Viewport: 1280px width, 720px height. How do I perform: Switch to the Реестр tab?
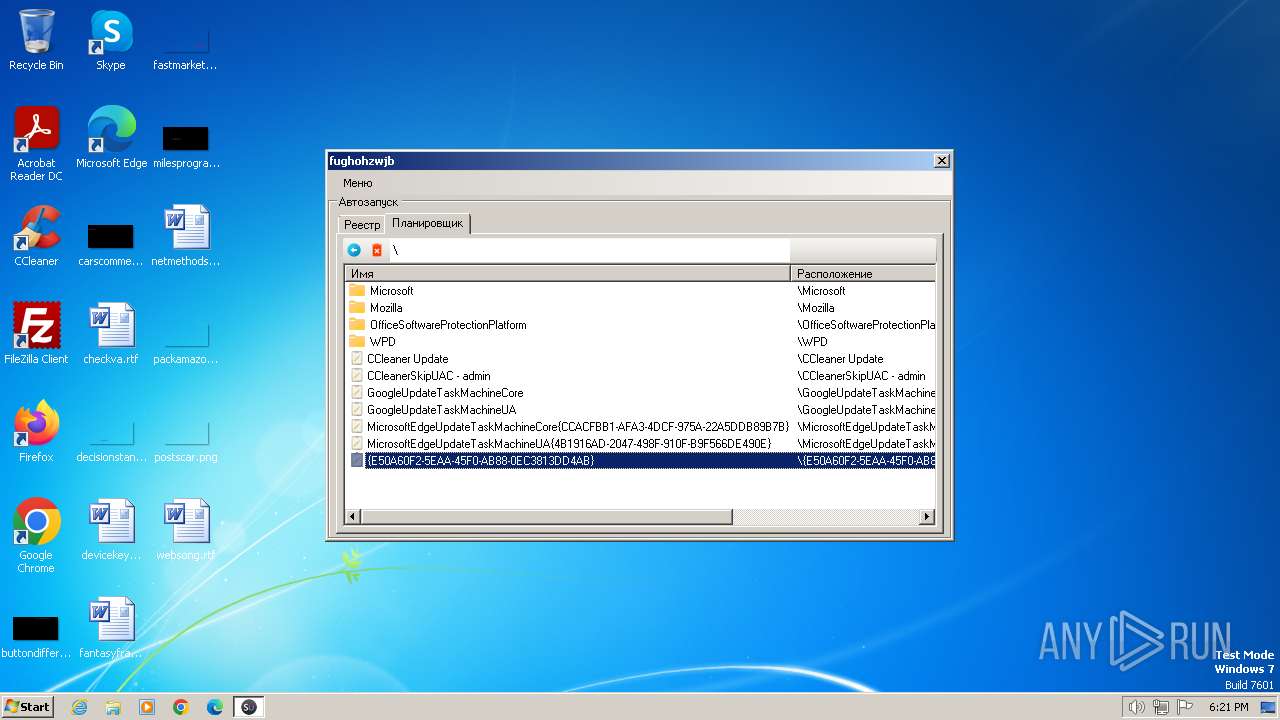362,225
